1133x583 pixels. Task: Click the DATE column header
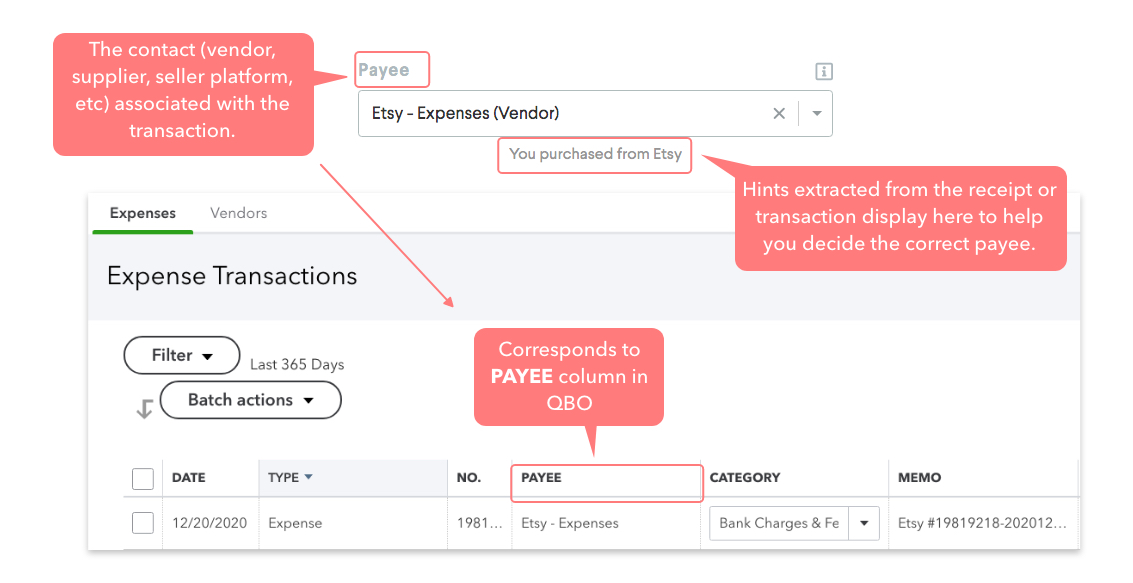(188, 478)
